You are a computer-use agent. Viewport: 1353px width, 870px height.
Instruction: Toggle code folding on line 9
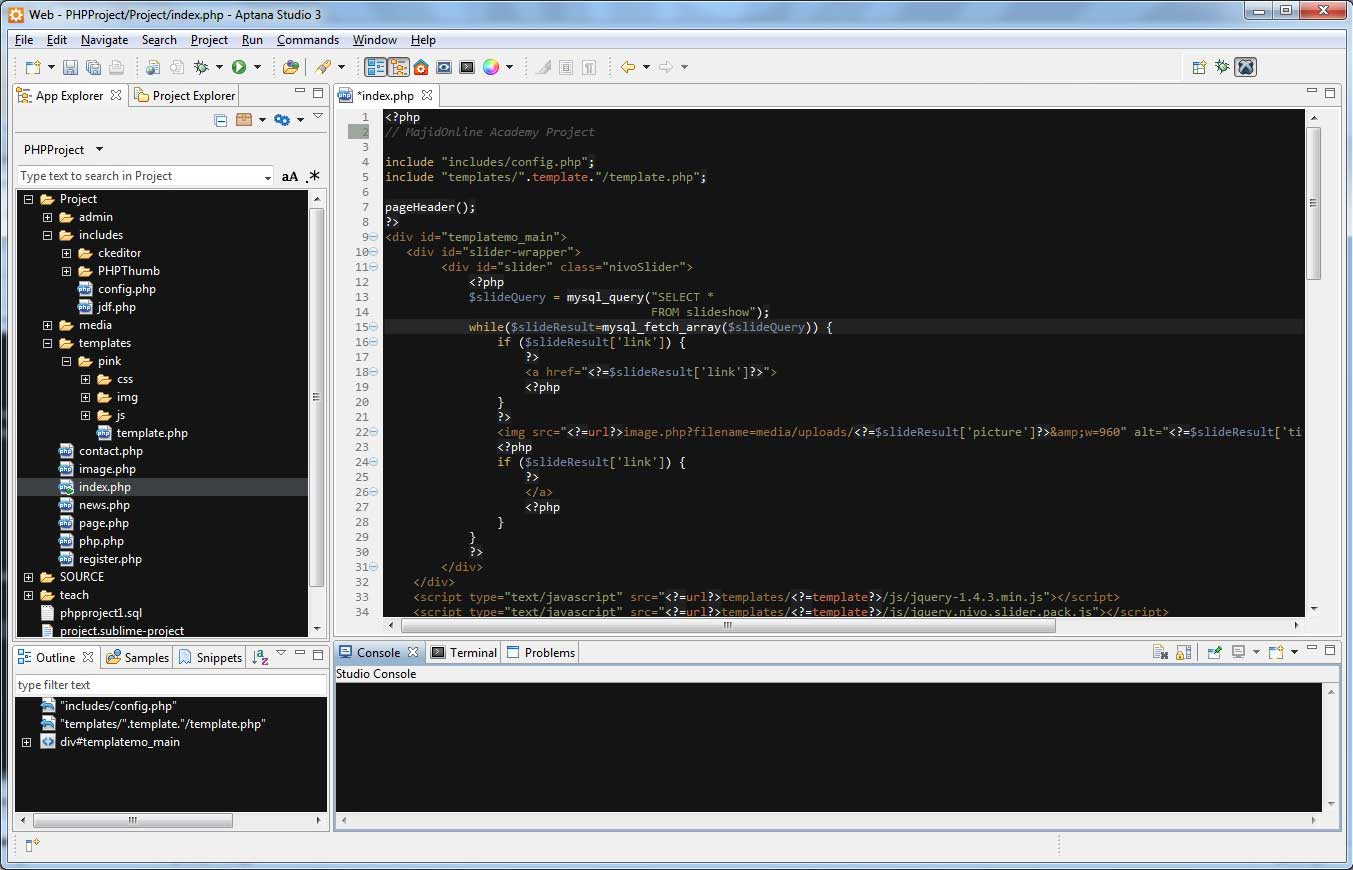coord(373,237)
